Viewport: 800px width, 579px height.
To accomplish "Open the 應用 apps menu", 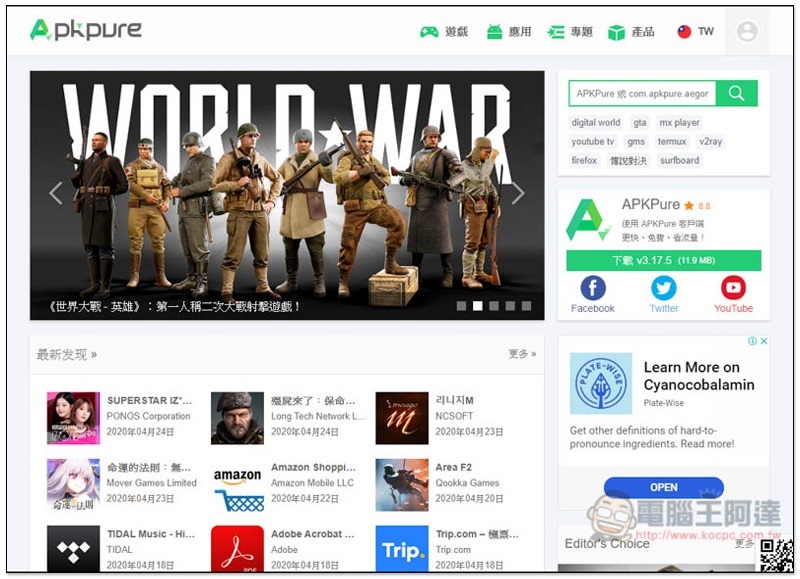I will (509, 32).
